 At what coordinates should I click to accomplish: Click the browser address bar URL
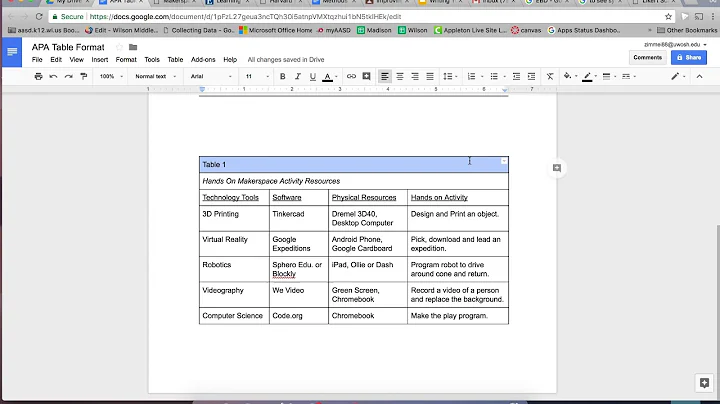(246, 17)
